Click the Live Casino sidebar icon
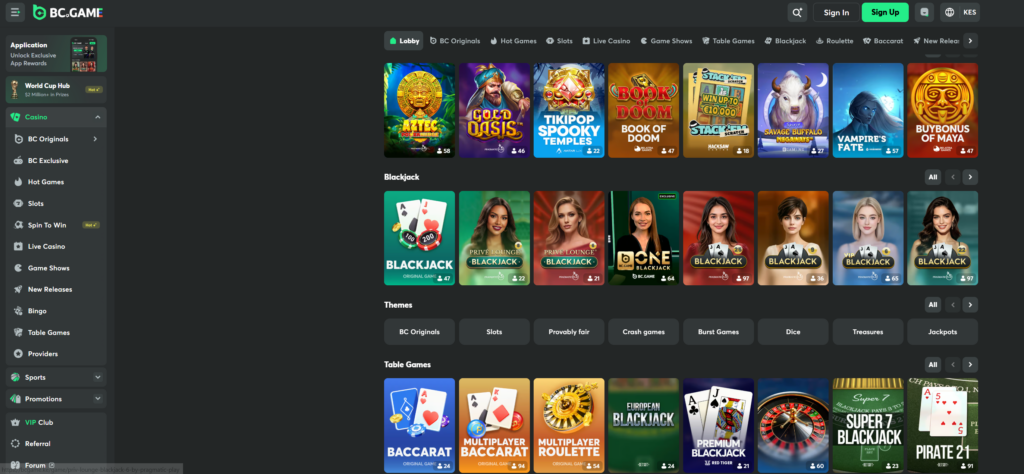The width and height of the screenshot is (1024, 474). [18, 247]
